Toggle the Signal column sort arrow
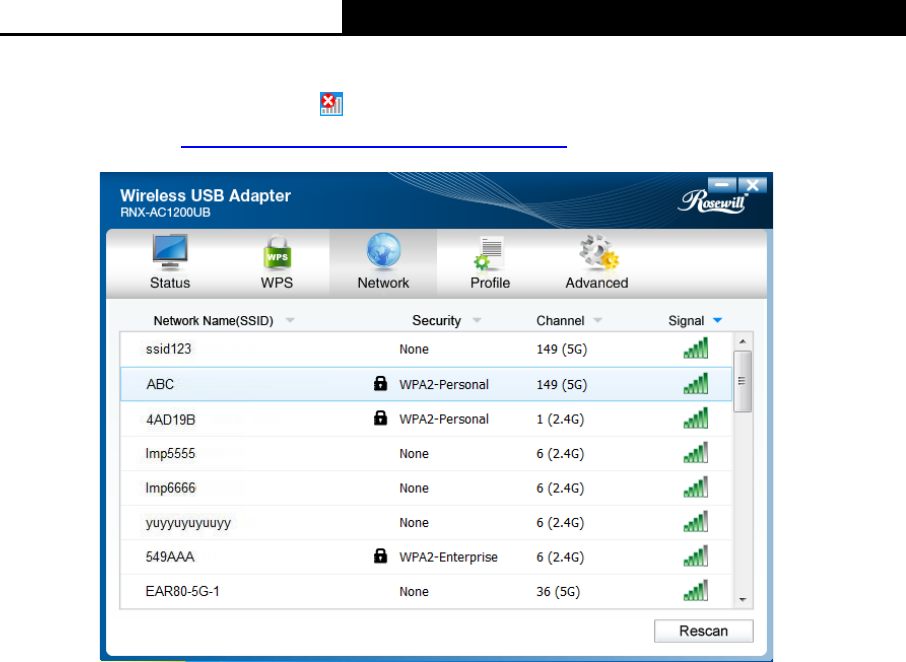 [718, 320]
